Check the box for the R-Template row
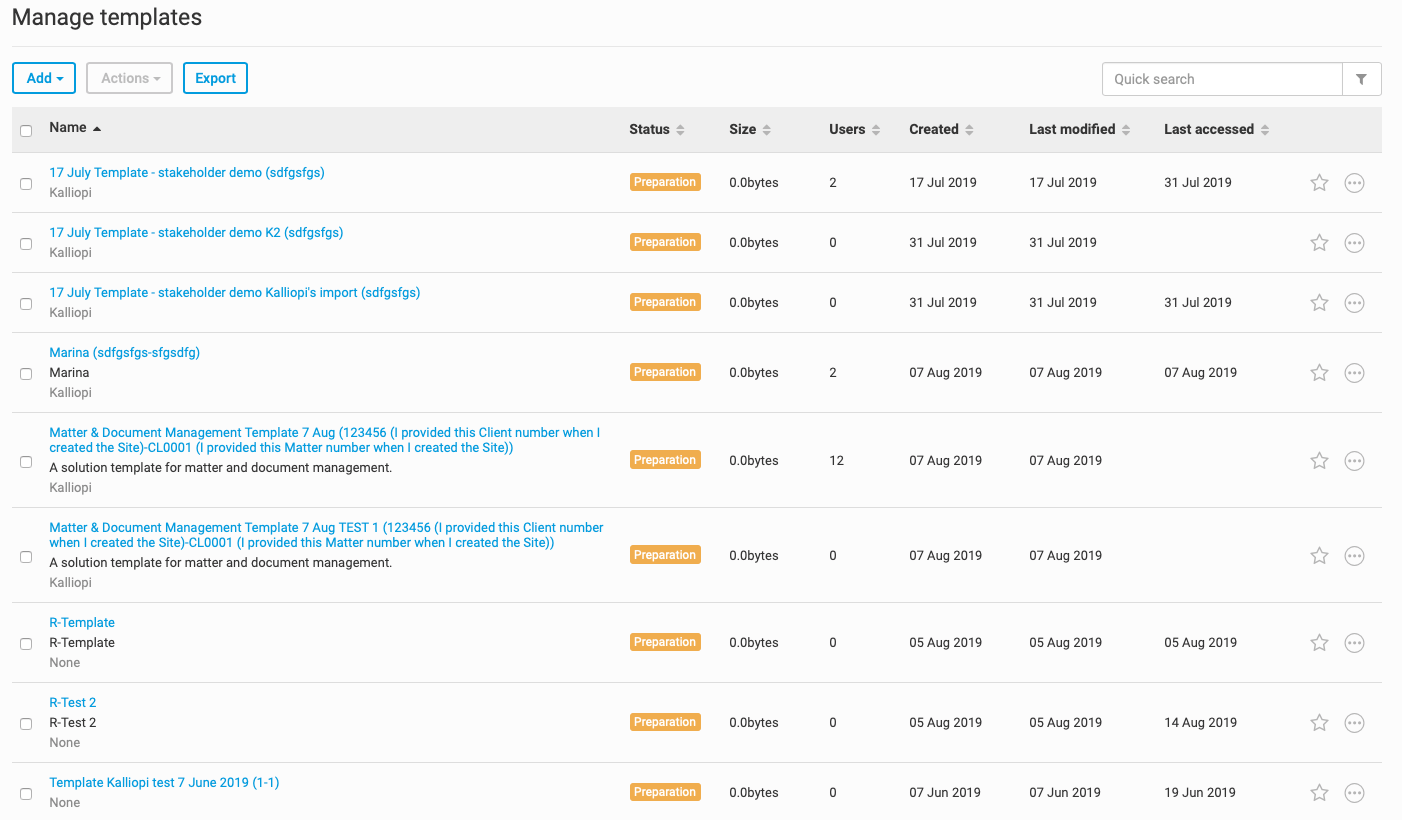The image size is (1402, 820). (26, 643)
